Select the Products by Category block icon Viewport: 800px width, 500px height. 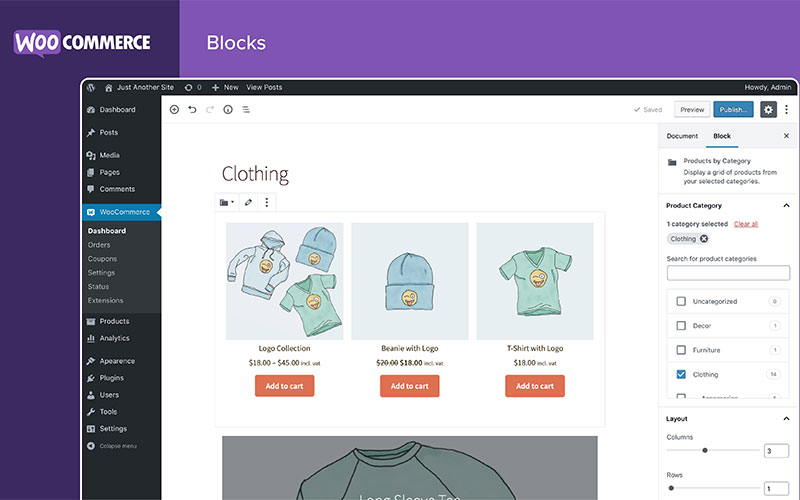coord(672,162)
